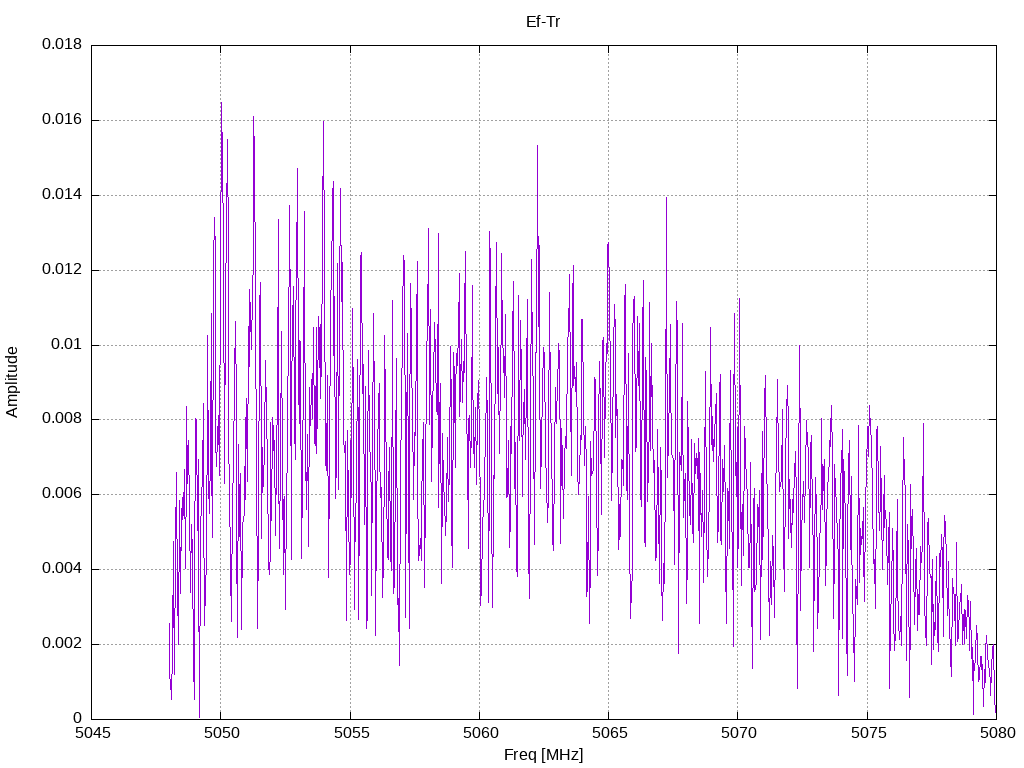
Task: Click the y-axis tick value 0.008
Action: pos(62,419)
